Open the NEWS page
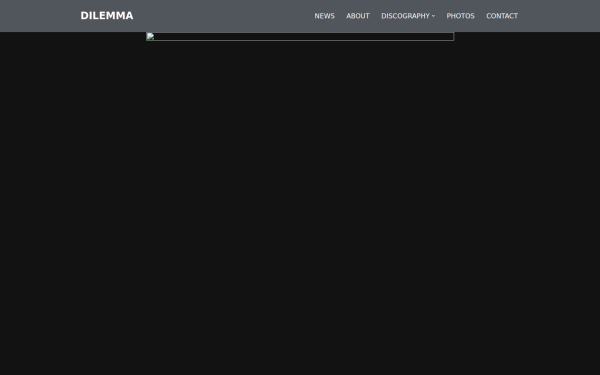Viewport: 600px width, 375px height. (x=324, y=16)
